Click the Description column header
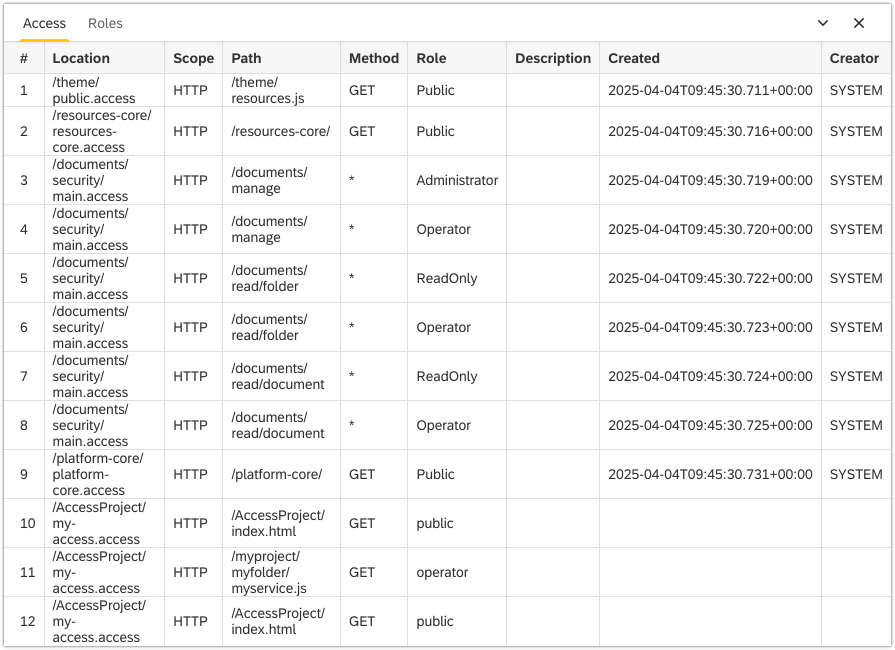 pyautogui.click(x=553, y=58)
